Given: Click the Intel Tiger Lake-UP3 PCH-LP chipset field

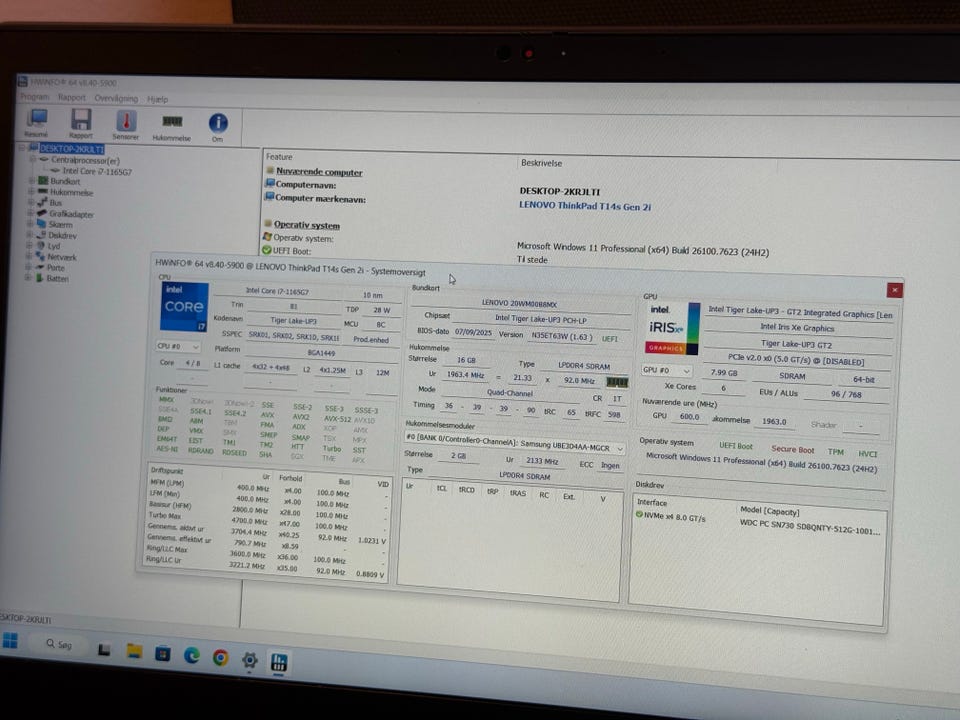Looking at the screenshot, I should pos(541,320).
